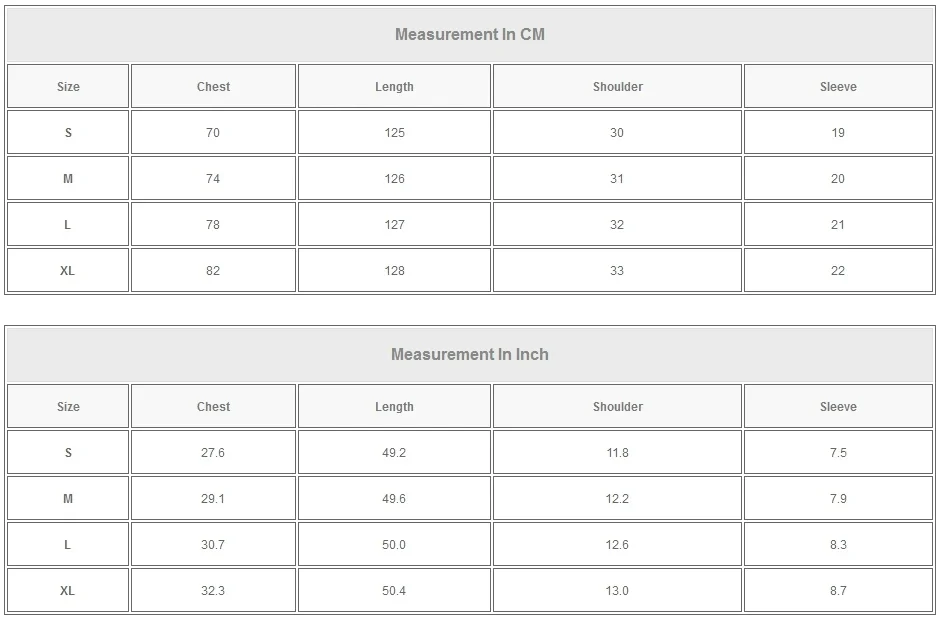Select the M size row label in Inch table

67,499
